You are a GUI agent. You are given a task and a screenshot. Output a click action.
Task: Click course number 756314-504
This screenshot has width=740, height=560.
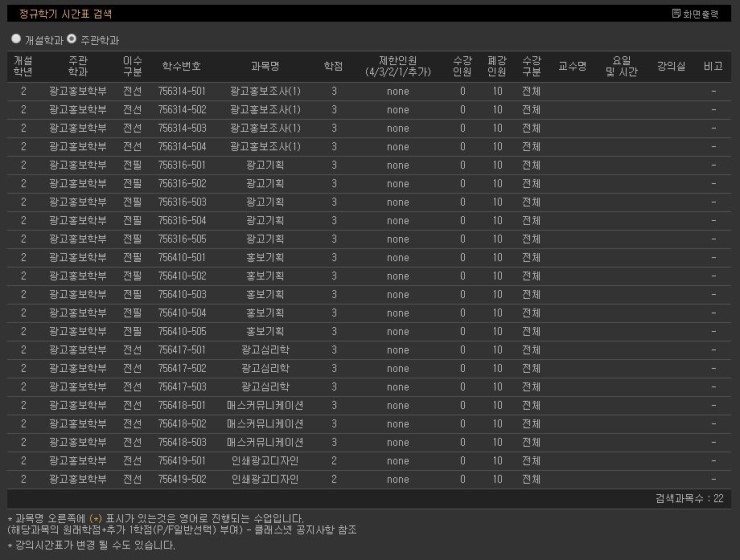[x=182, y=147]
